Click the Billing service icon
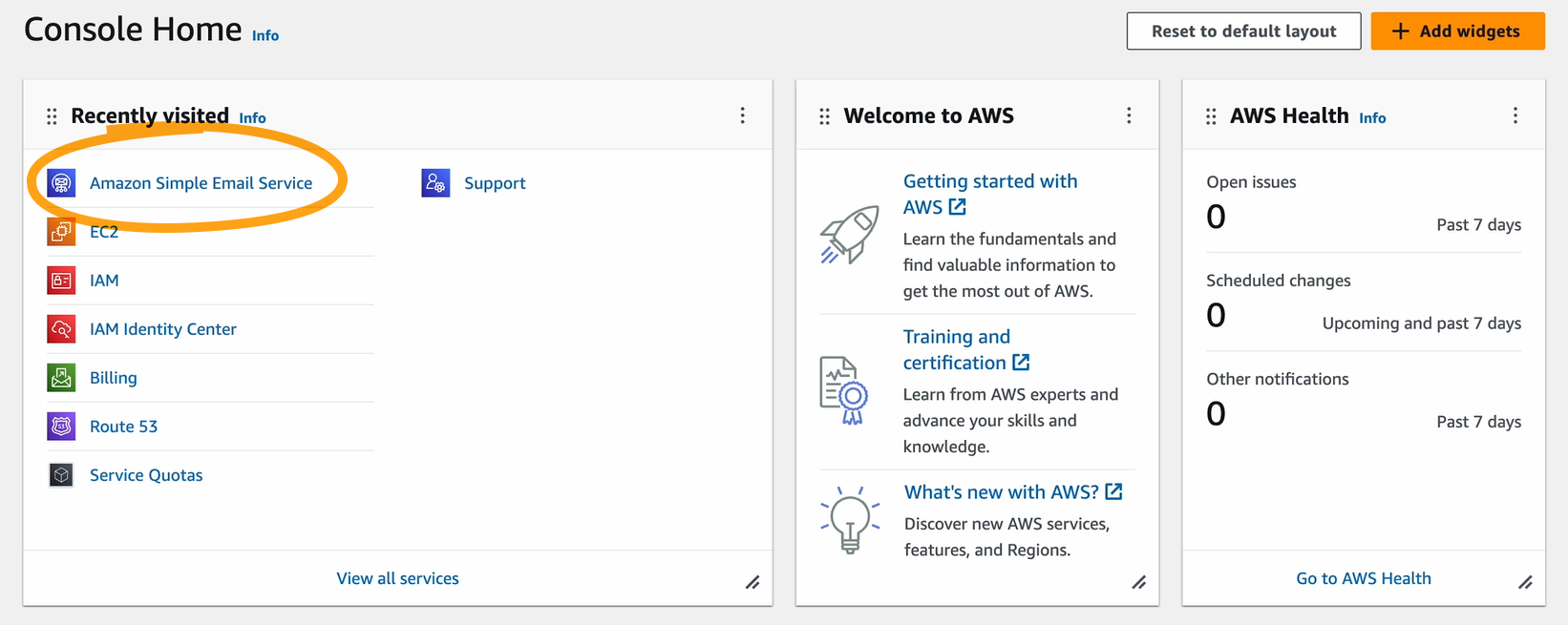Image resolution: width=1568 pixels, height=625 pixels. coord(61,378)
